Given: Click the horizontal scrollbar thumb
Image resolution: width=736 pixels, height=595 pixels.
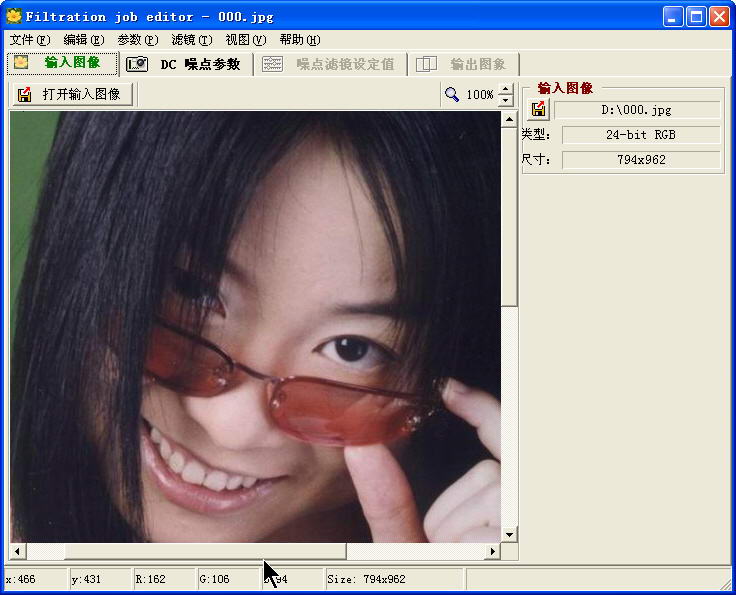Looking at the screenshot, I should pos(205,551).
